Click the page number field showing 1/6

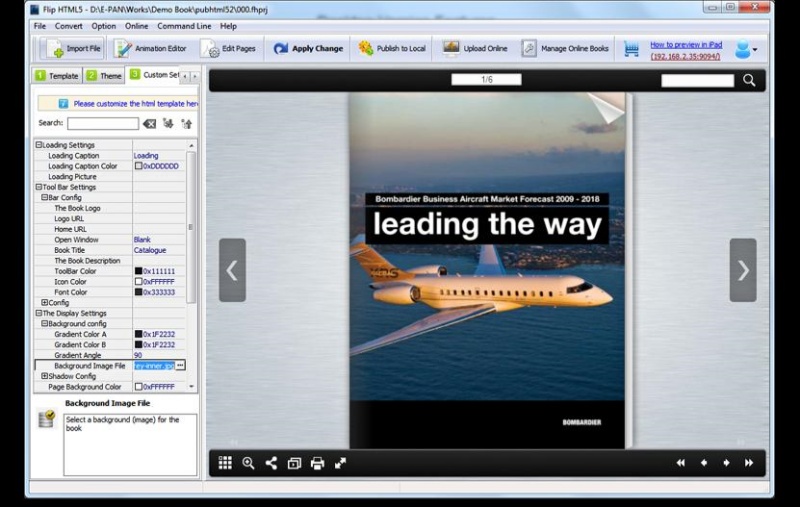coord(486,80)
